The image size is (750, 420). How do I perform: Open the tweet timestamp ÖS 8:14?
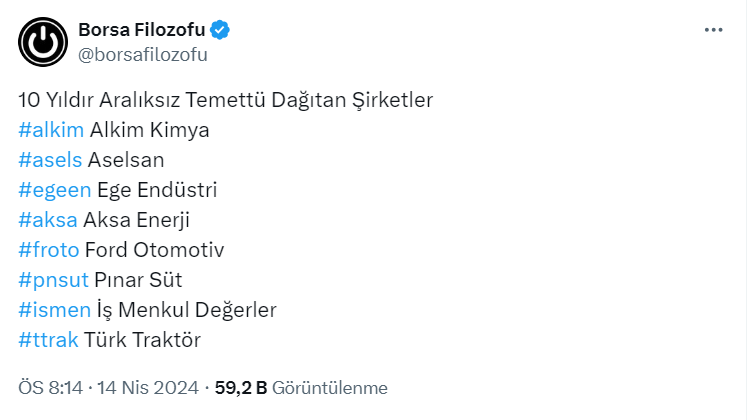[x=50, y=388]
